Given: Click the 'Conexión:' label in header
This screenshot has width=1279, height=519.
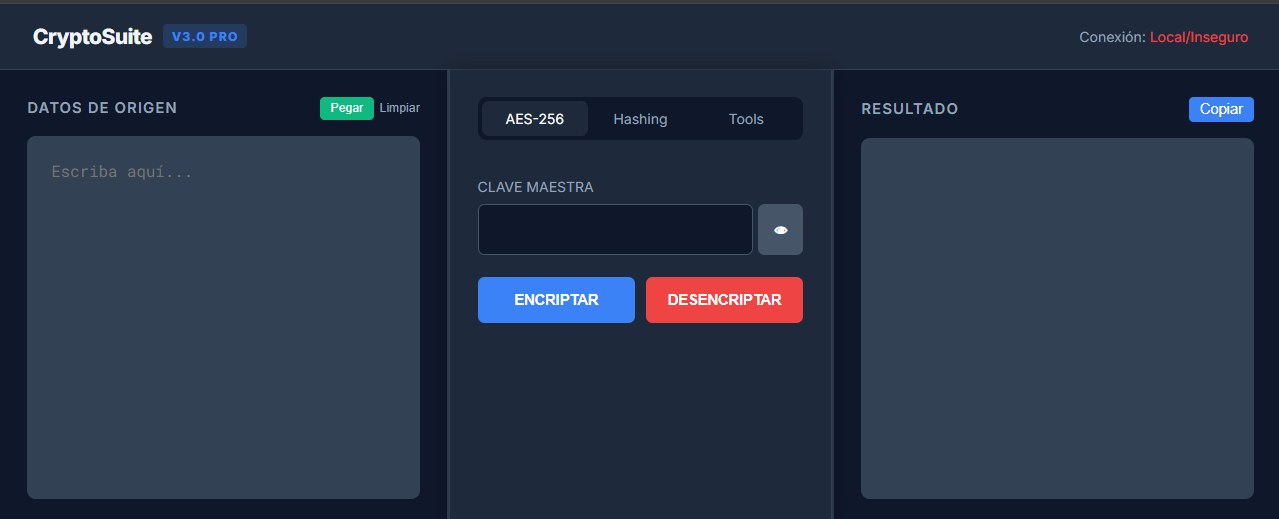Looking at the screenshot, I should click(1112, 37).
